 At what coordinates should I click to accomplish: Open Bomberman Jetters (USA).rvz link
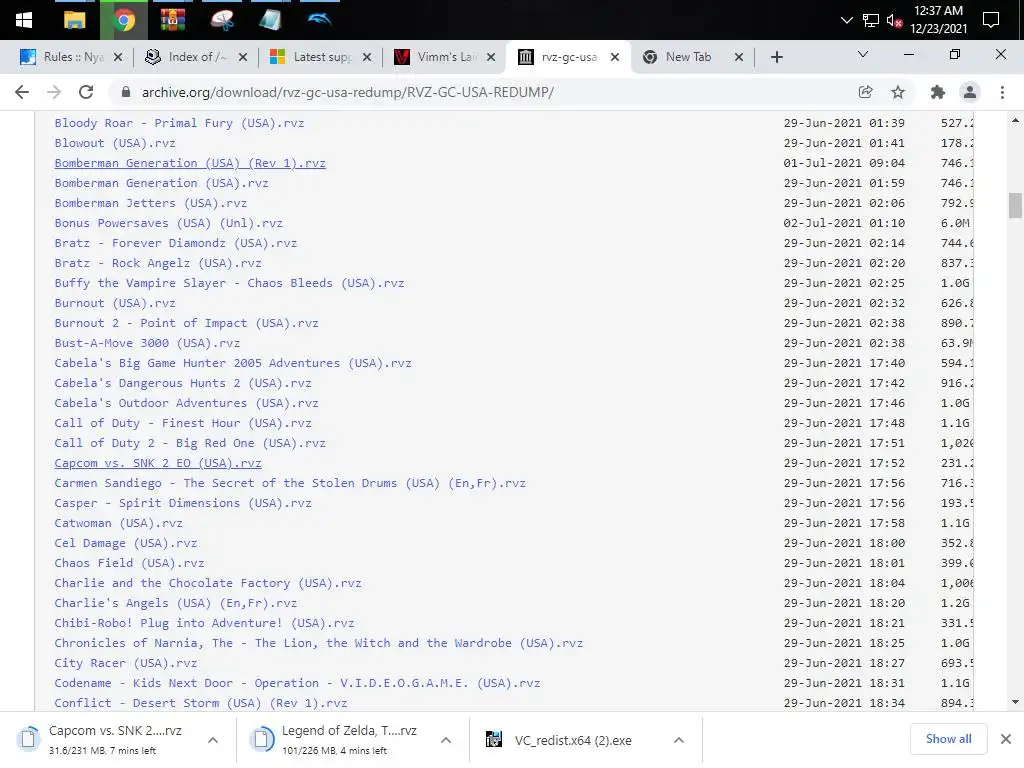click(151, 203)
